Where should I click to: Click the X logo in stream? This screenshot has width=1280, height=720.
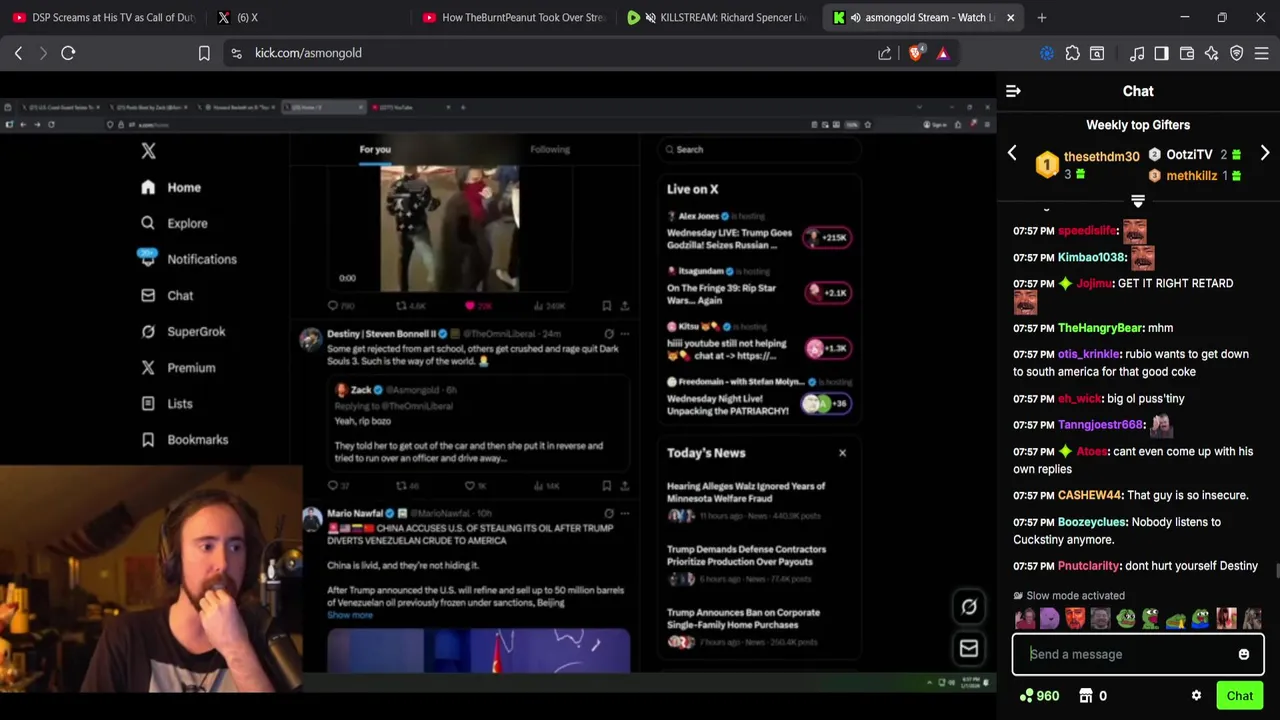click(x=148, y=151)
